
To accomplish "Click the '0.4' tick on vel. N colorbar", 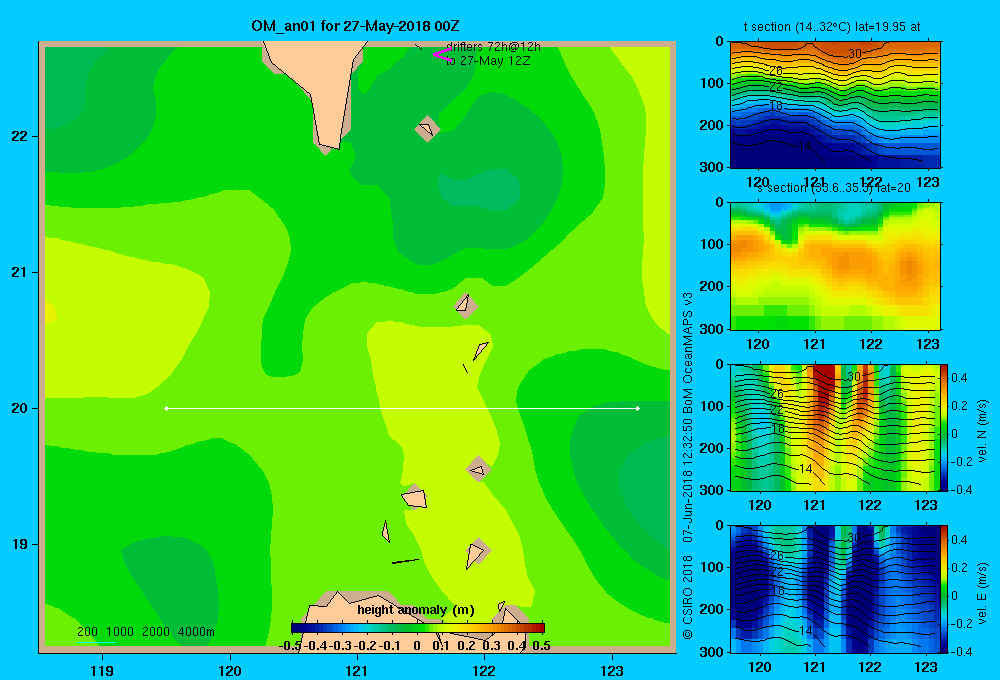I will coord(959,378).
